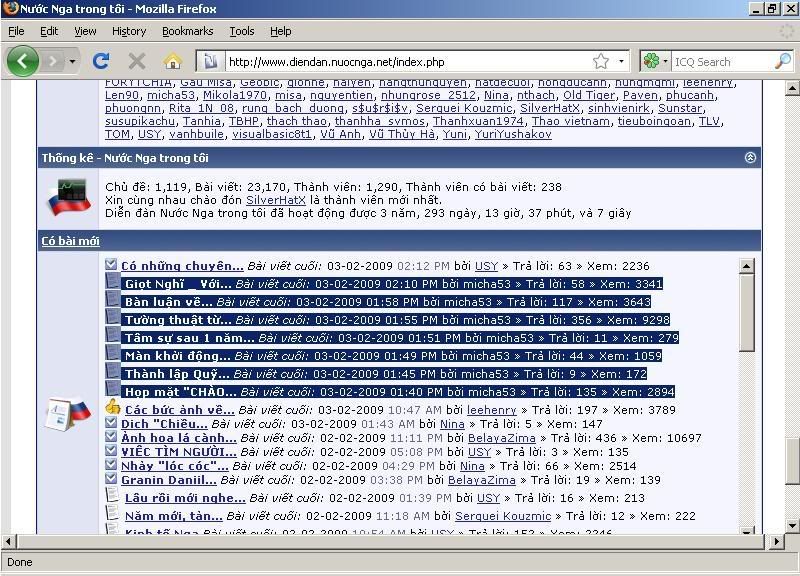Click the Home toolbar icon

click(x=173, y=61)
